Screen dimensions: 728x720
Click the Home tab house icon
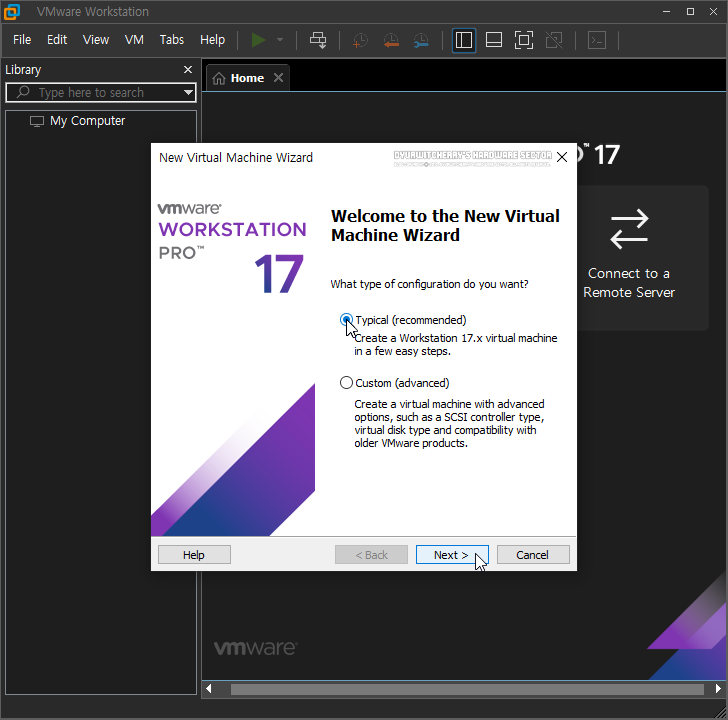(x=219, y=78)
